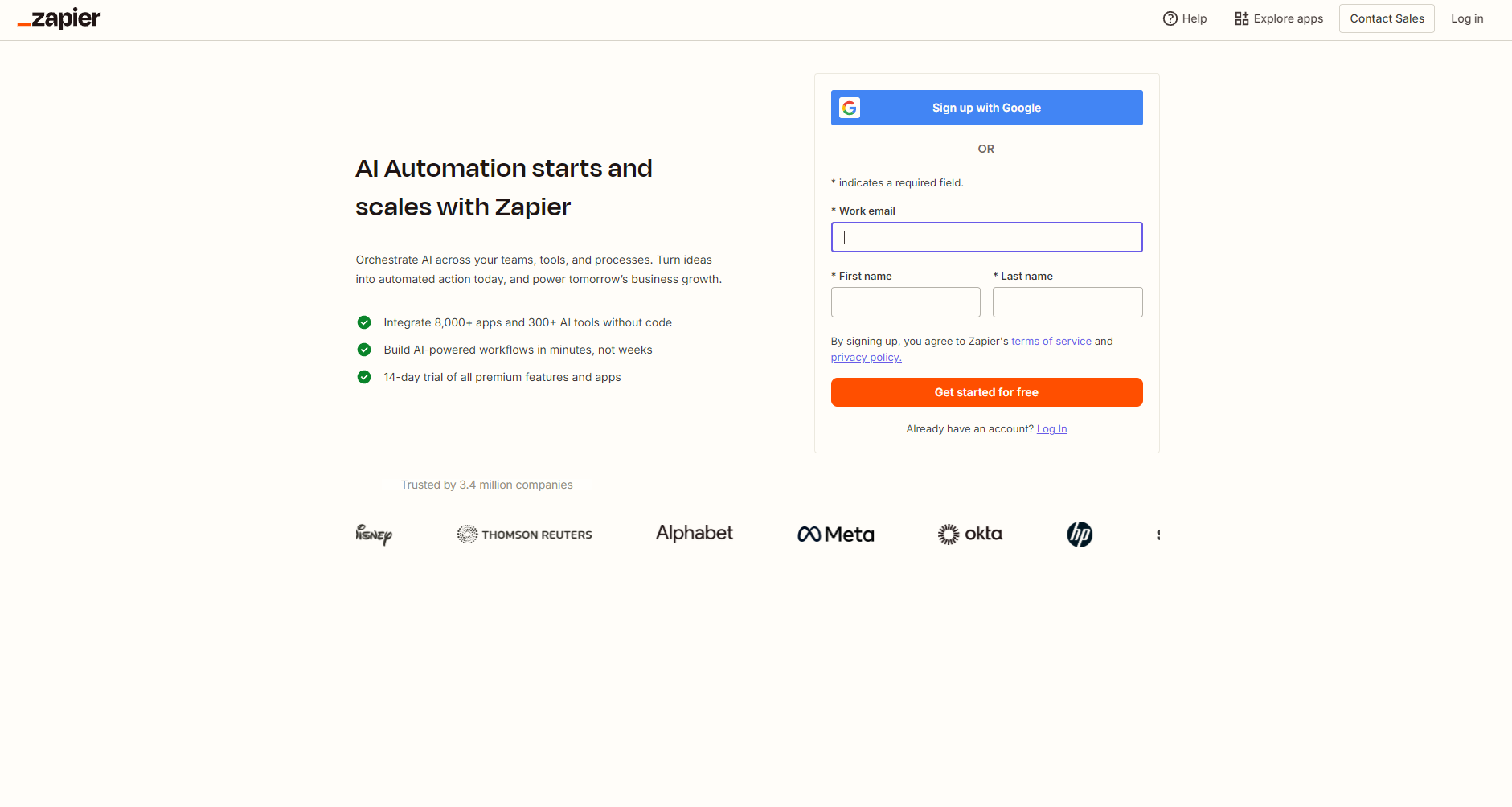Image resolution: width=1512 pixels, height=807 pixels.
Task: Click the Thomson Reuters logo
Action: click(x=524, y=535)
